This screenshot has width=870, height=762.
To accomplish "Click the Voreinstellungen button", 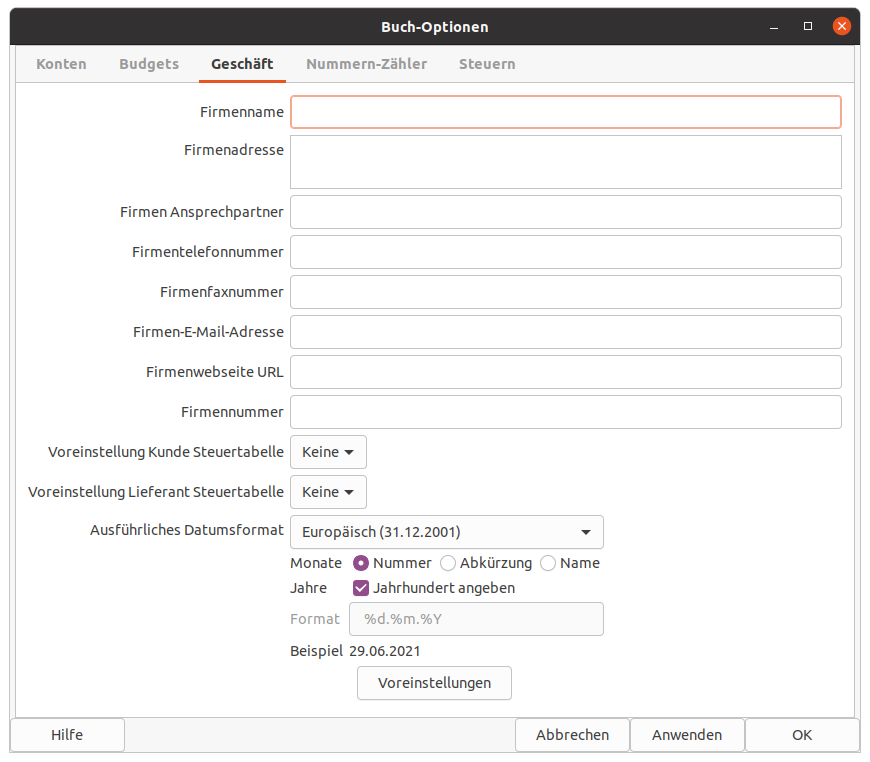I will click(434, 683).
